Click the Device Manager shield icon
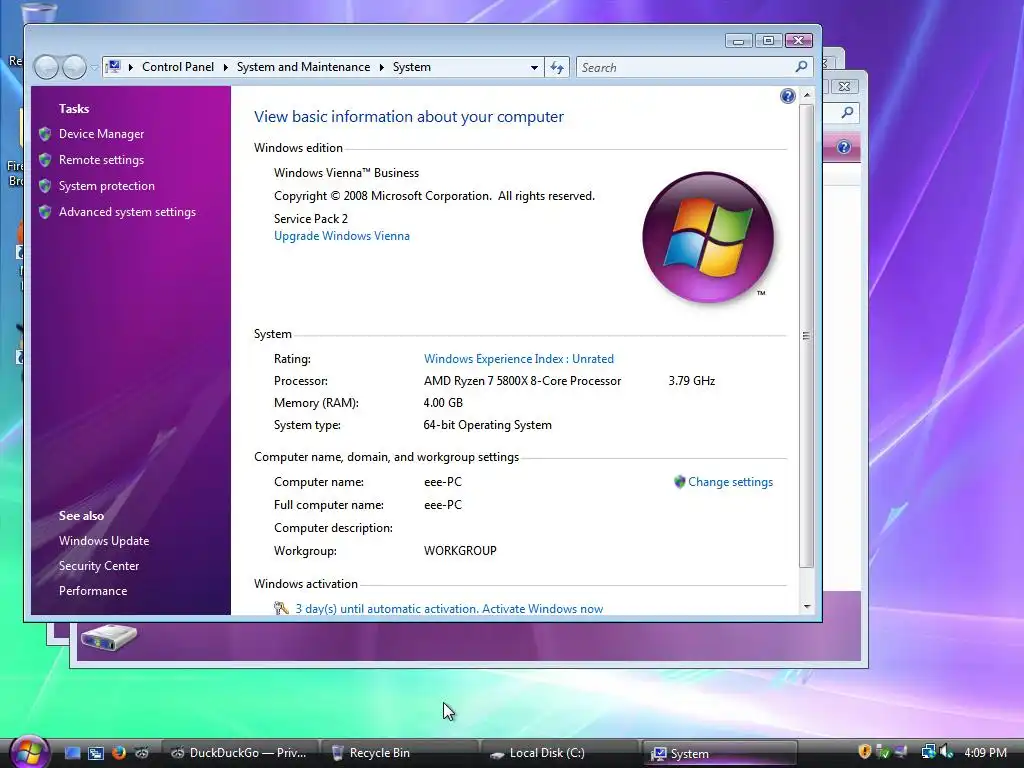Viewport: 1024px width, 768px height. coord(45,134)
